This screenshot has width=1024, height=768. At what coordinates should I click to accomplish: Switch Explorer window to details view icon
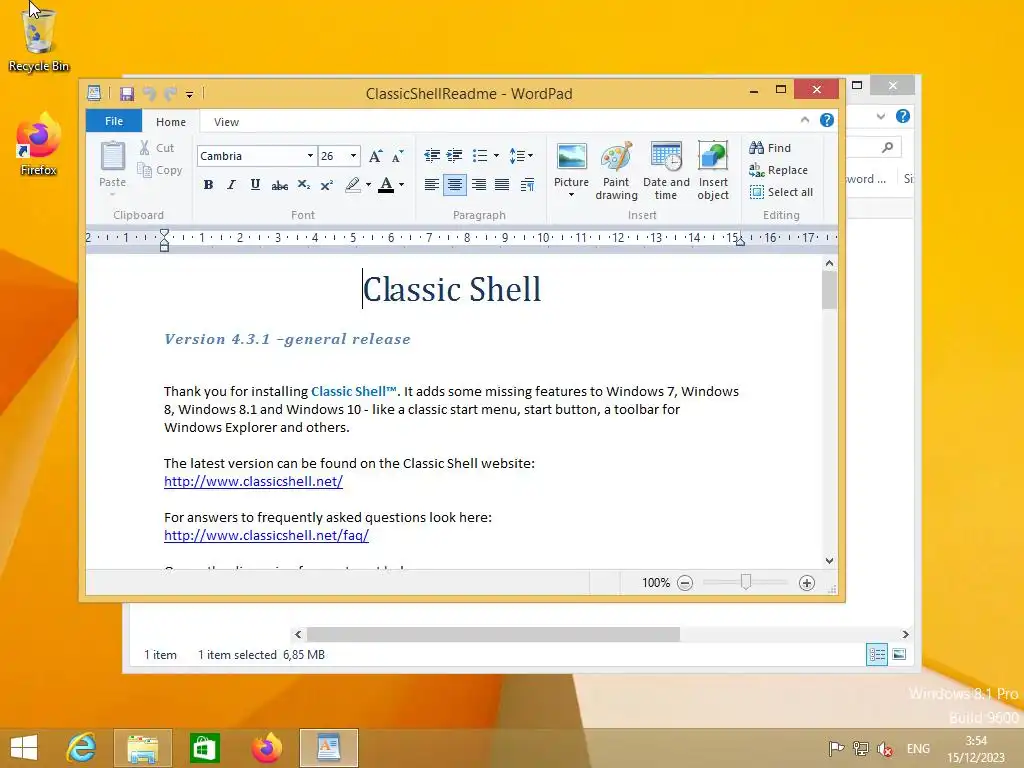(876, 654)
